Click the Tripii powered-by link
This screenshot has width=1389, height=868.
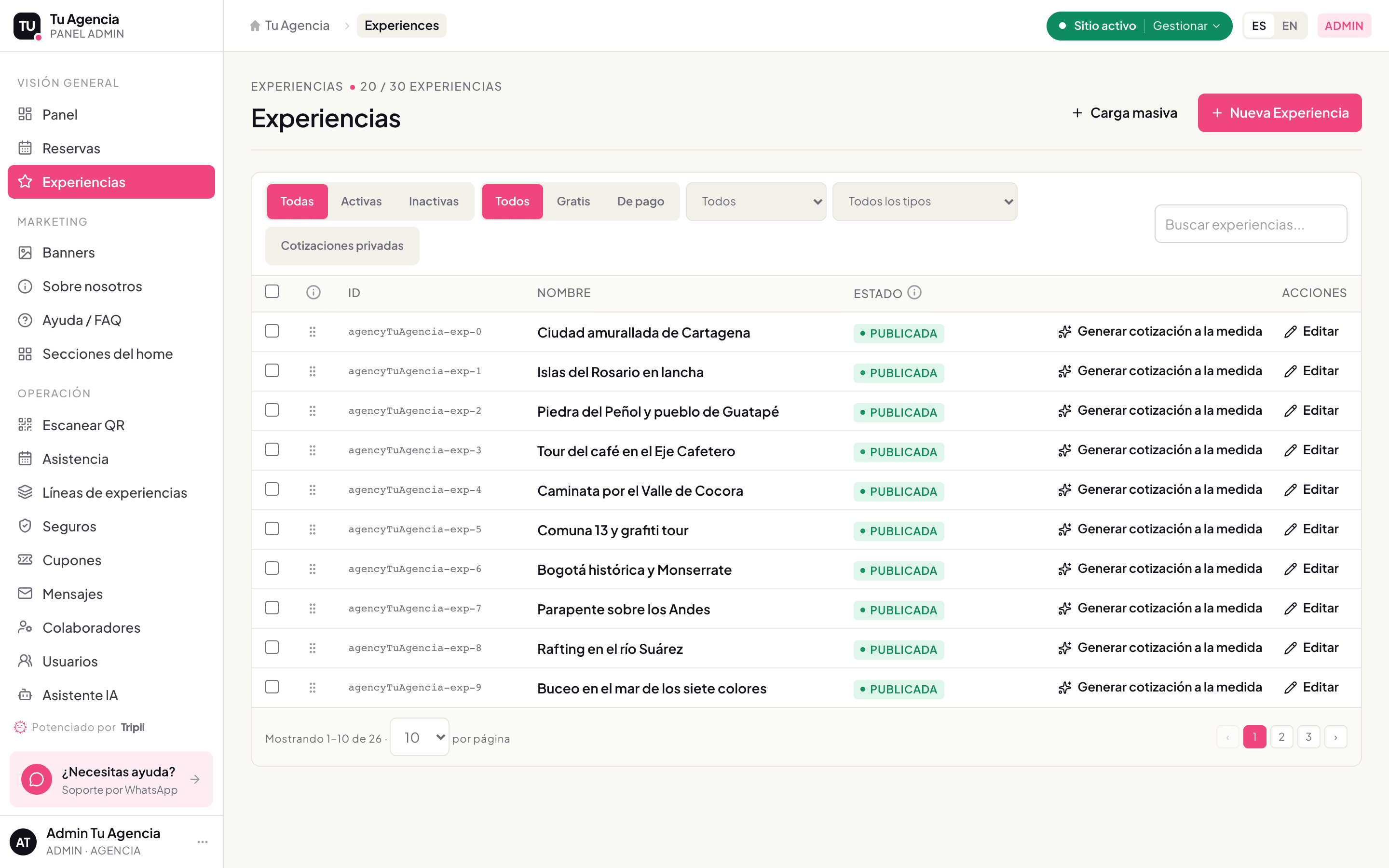point(133,727)
